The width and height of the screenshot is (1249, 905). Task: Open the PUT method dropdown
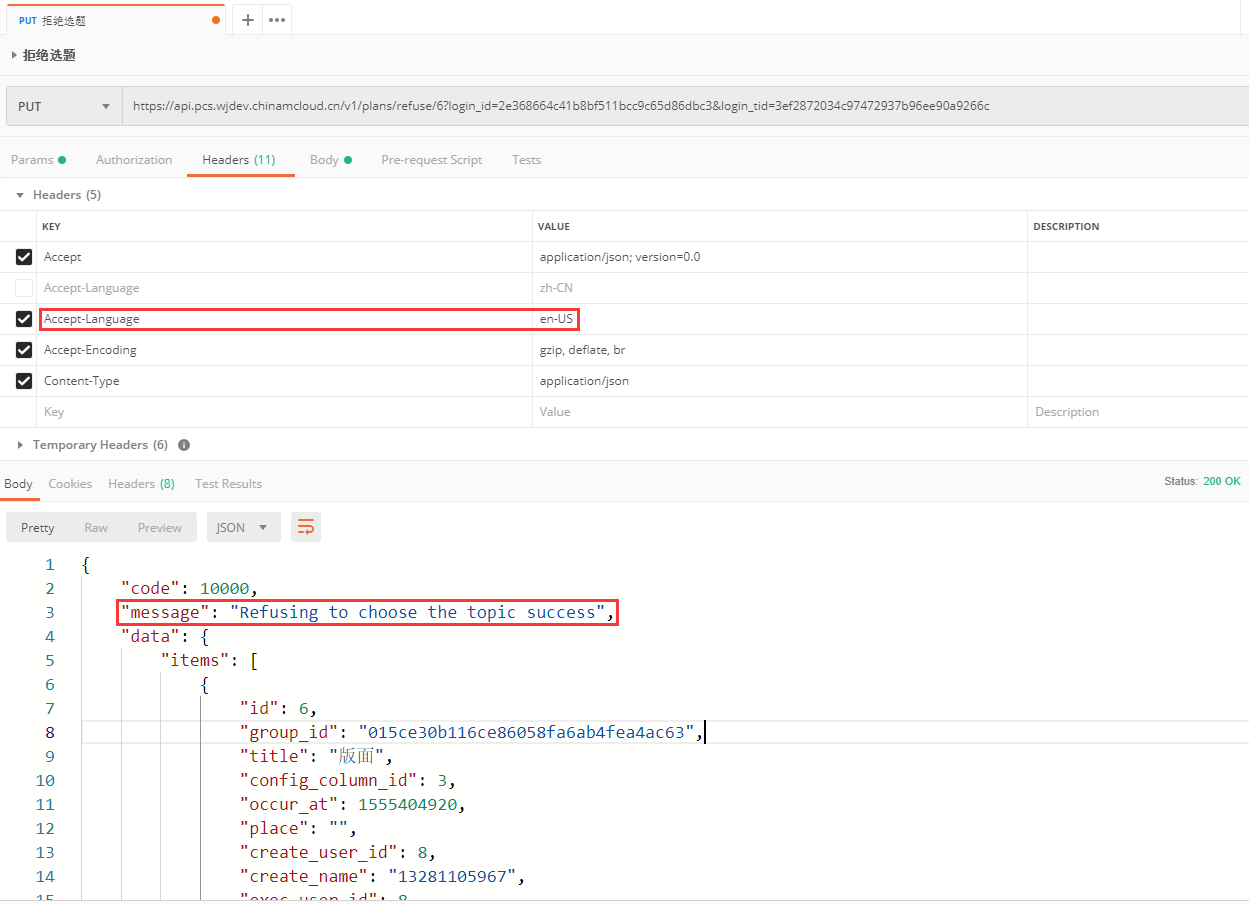[64, 106]
